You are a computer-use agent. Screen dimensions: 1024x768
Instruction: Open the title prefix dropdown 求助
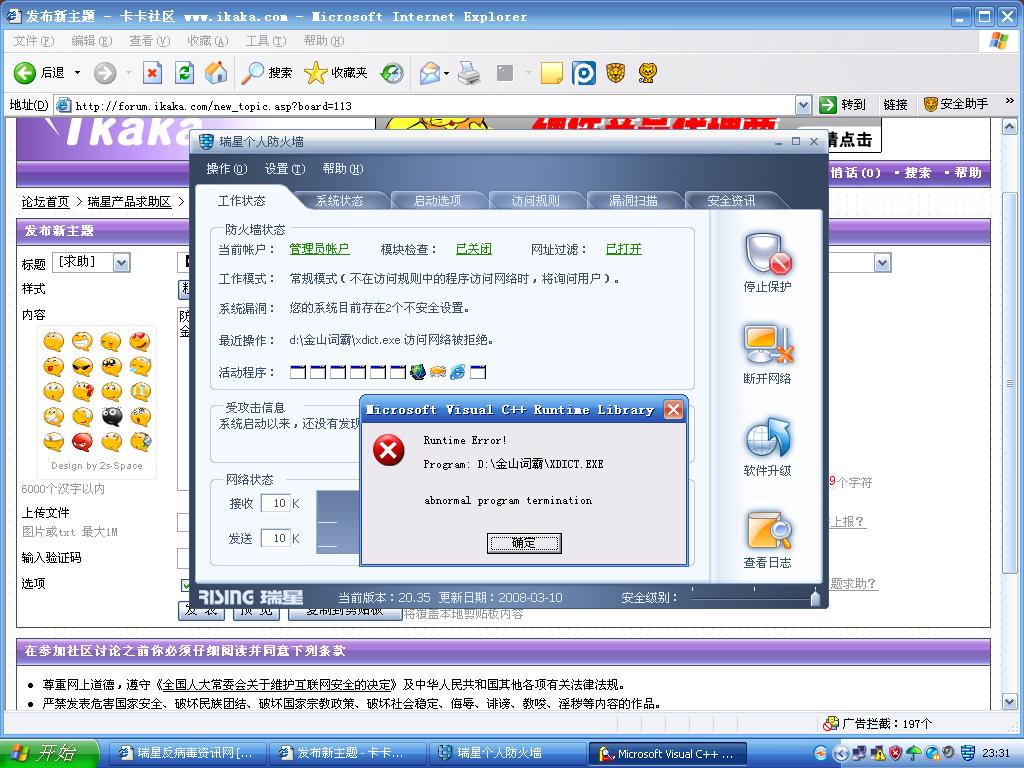click(x=121, y=263)
